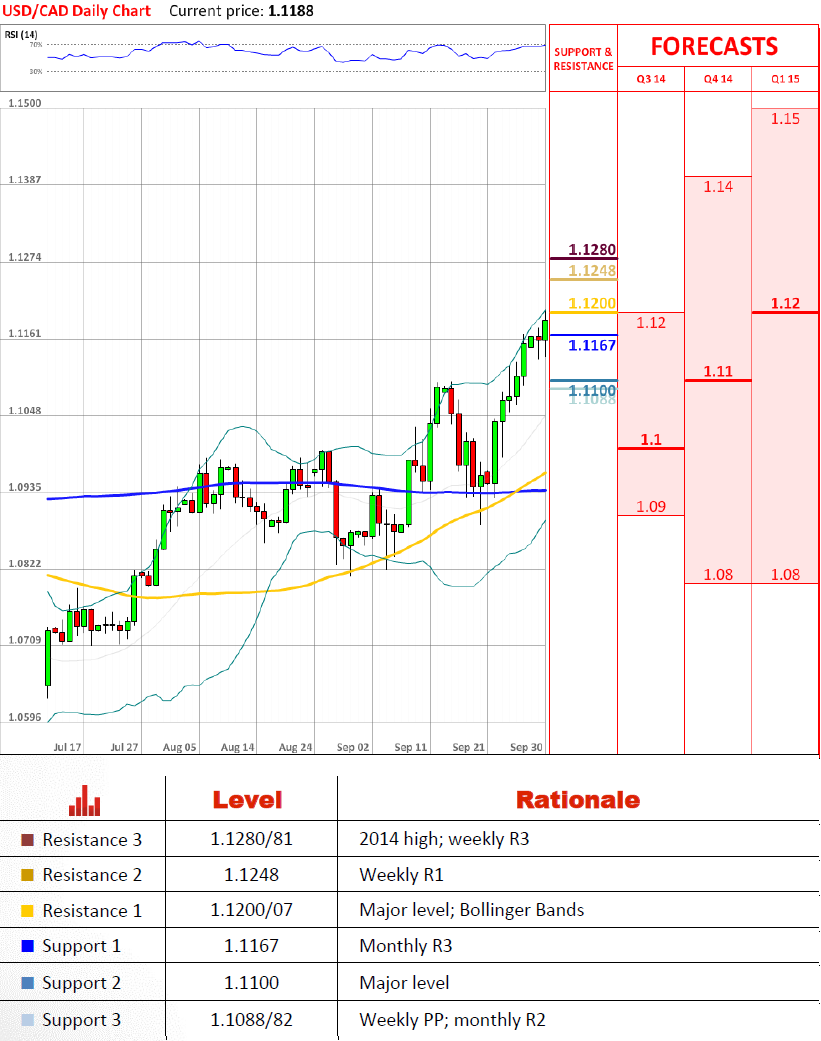Screen dimensions: 821x1041
Task: Click the 'FORECASTS' heading
Action: click(714, 46)
